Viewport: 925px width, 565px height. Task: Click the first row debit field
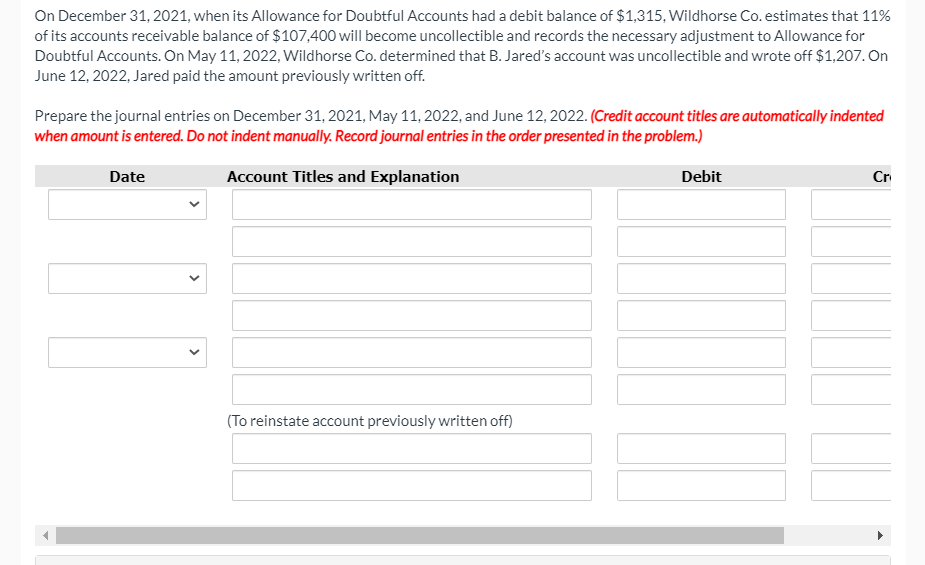pos(701,204)
